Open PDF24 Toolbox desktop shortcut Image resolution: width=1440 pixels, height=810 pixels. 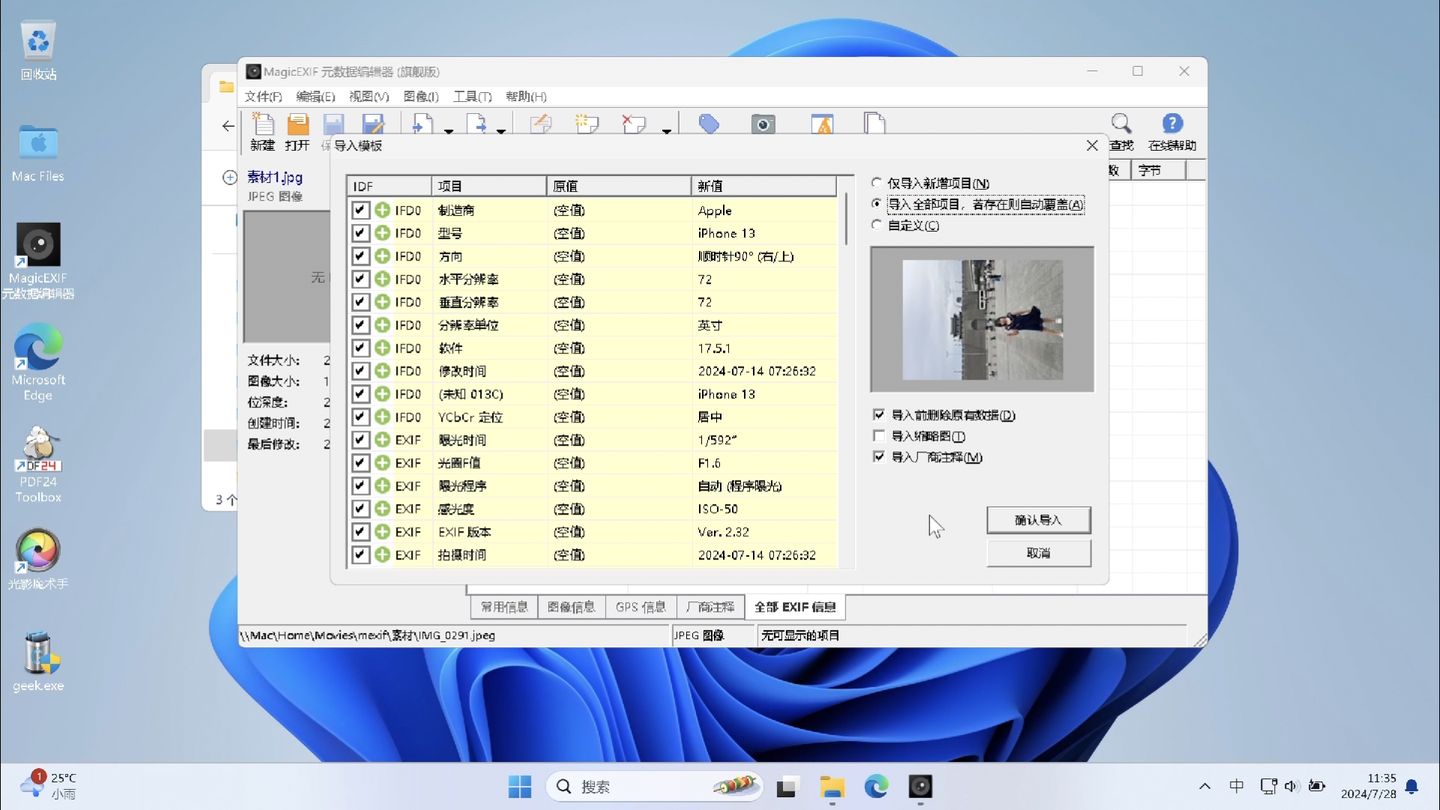[x=38, y=465]
